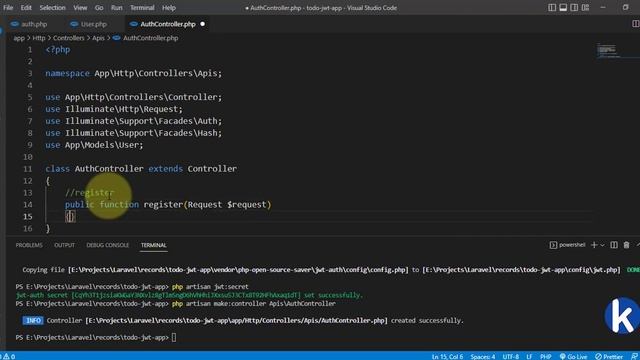Click the '<?php' opening tag

58,49
